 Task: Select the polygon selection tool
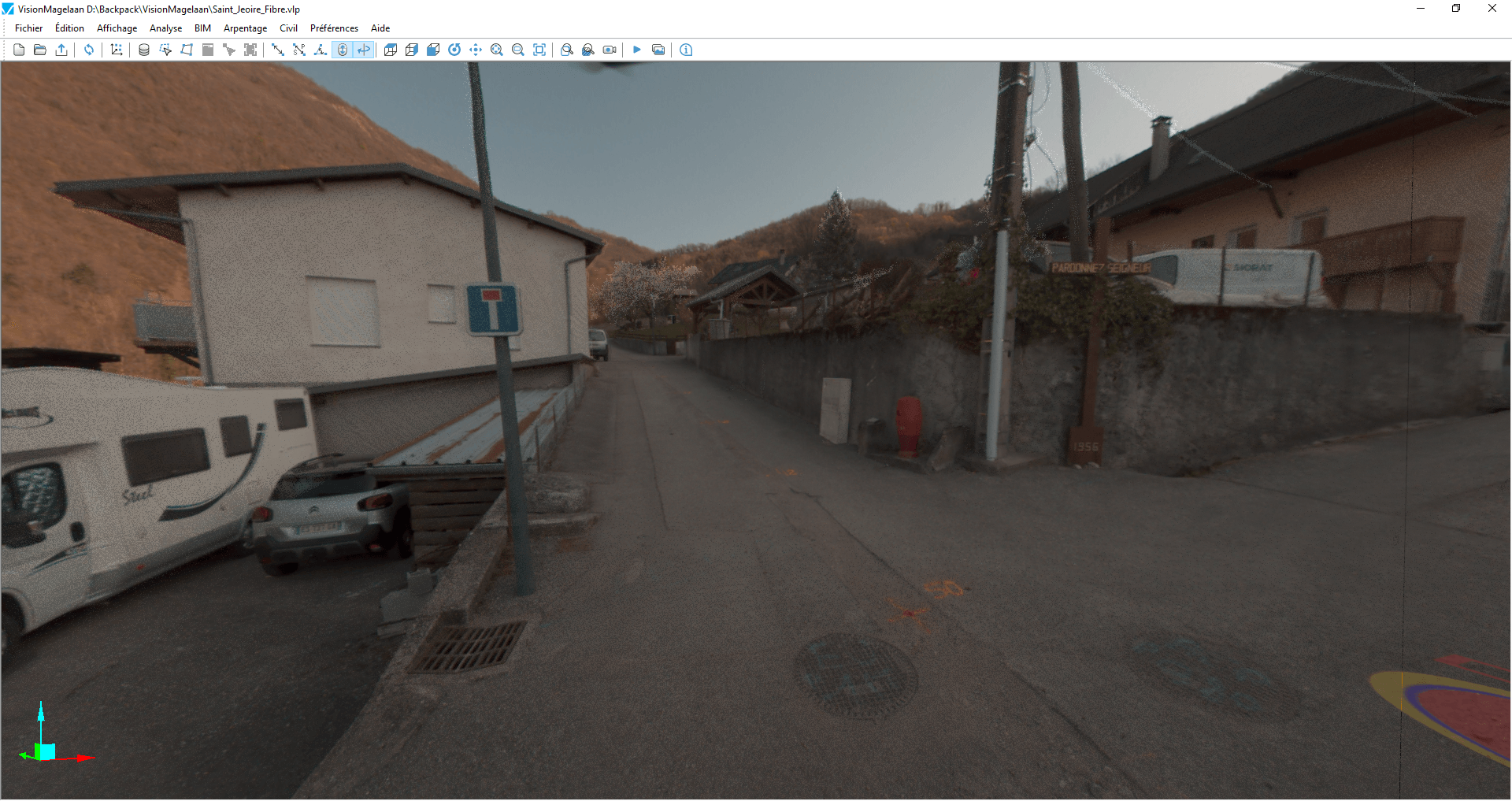187,50
